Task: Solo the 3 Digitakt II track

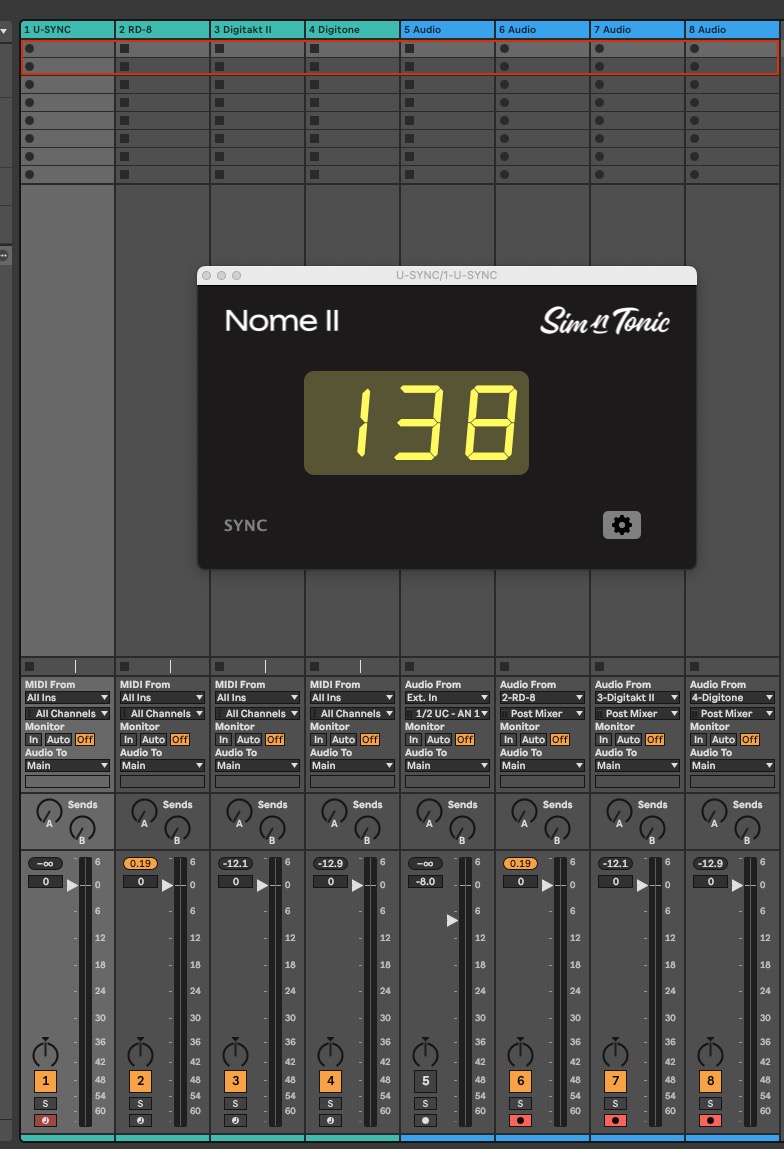Action: coord(235,1104)
